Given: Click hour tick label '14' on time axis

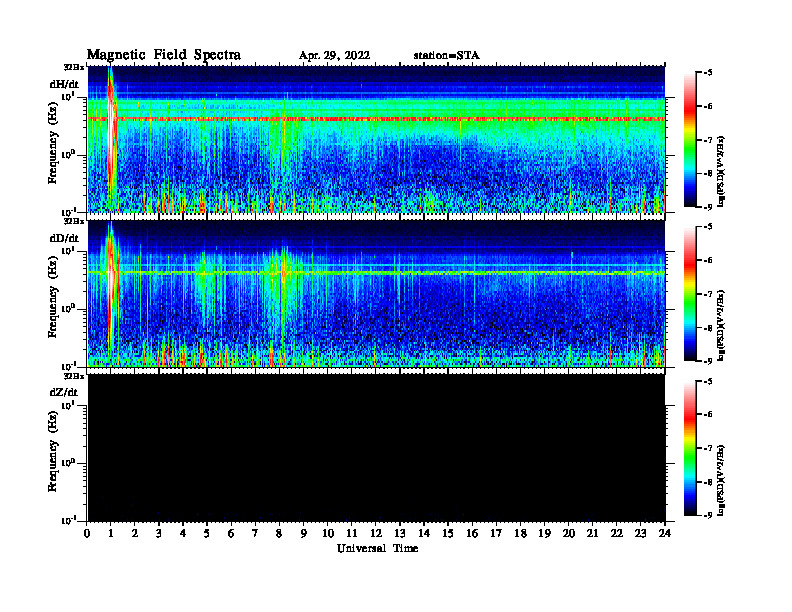Looking at the screenshot, I should [424, 534].
